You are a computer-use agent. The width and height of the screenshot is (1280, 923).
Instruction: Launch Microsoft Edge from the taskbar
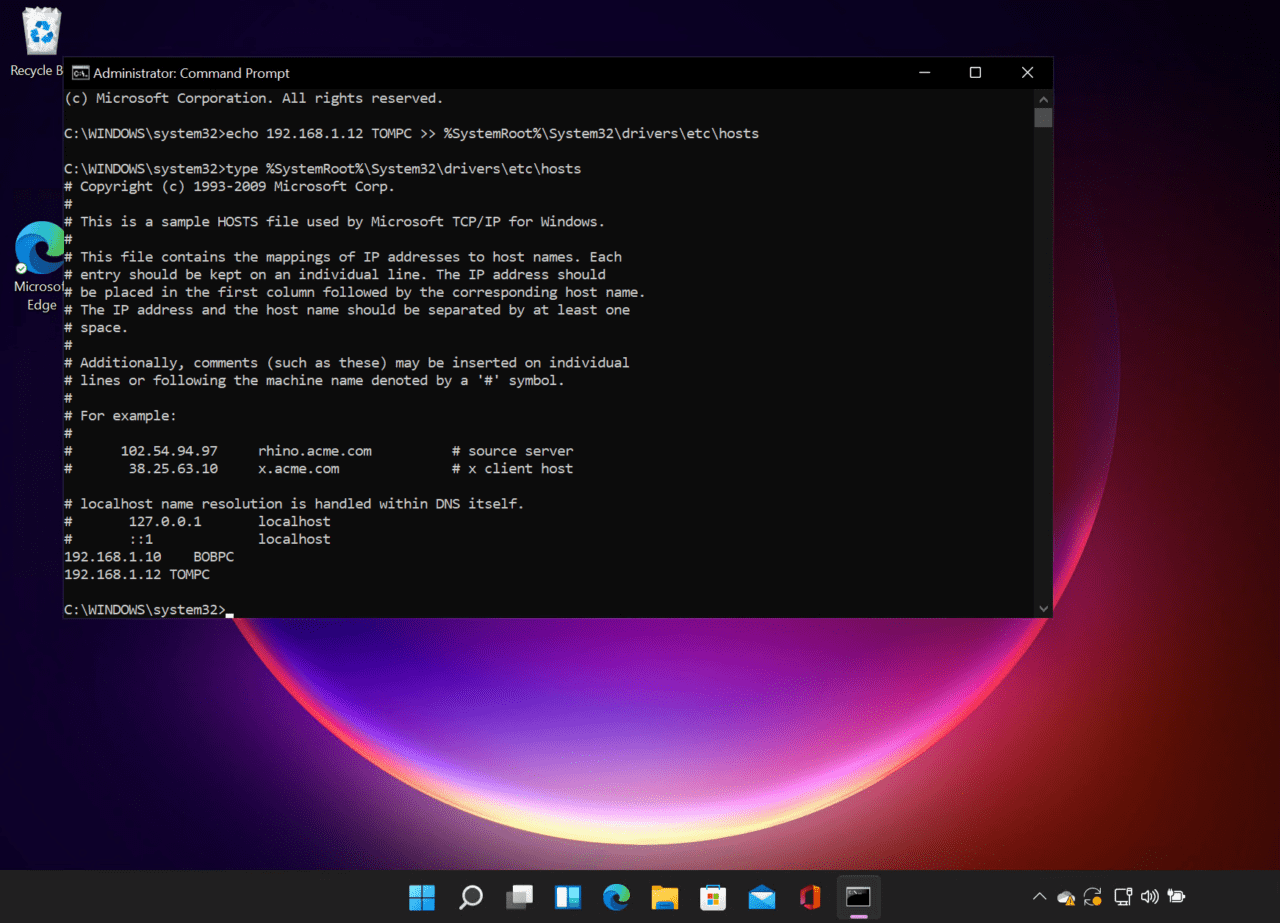616,897
